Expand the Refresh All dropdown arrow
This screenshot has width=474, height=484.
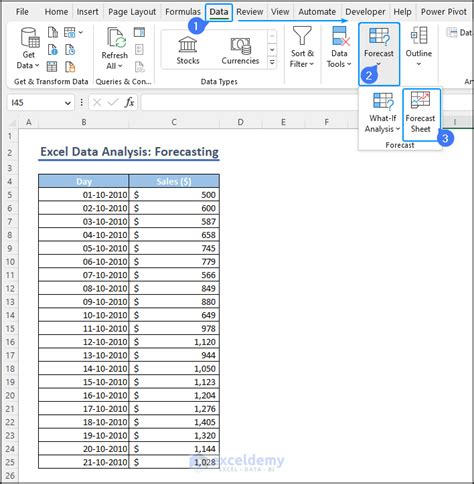coord(120,66)
